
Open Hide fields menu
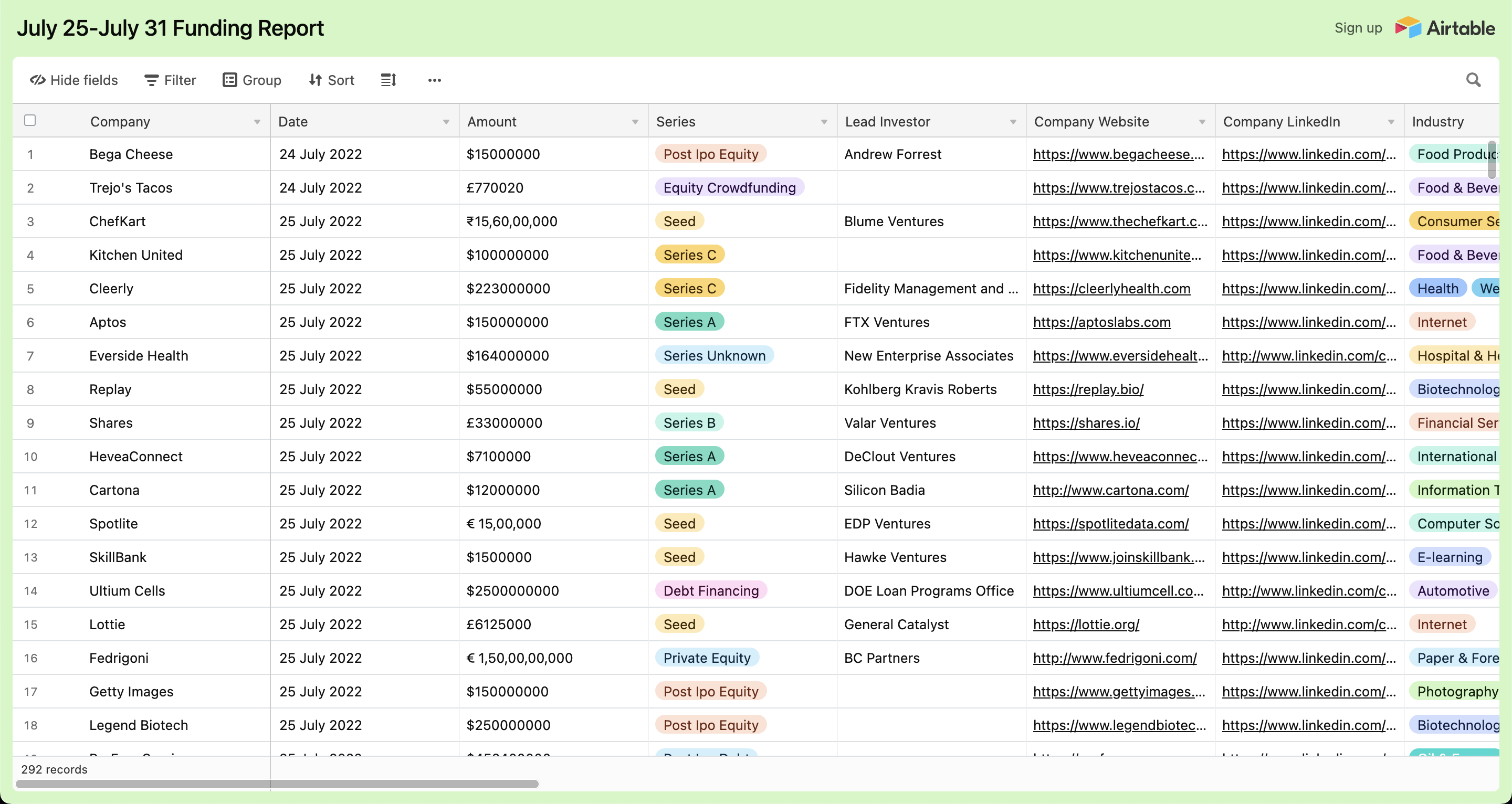(74, 80)
